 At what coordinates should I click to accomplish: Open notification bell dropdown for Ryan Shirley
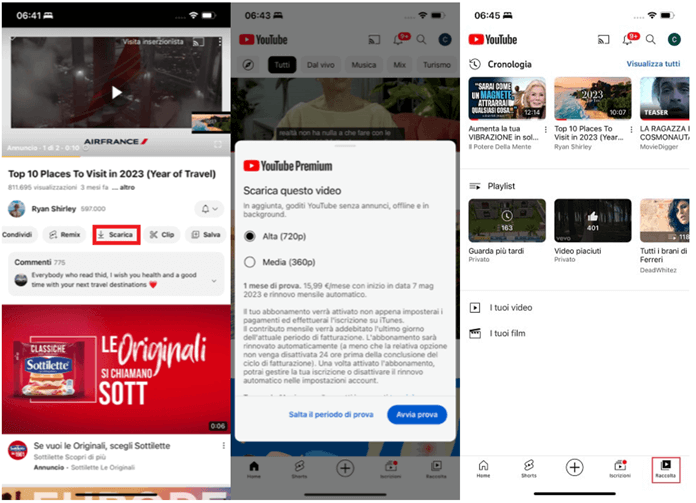pyautogui.click(x=209, y=209)
